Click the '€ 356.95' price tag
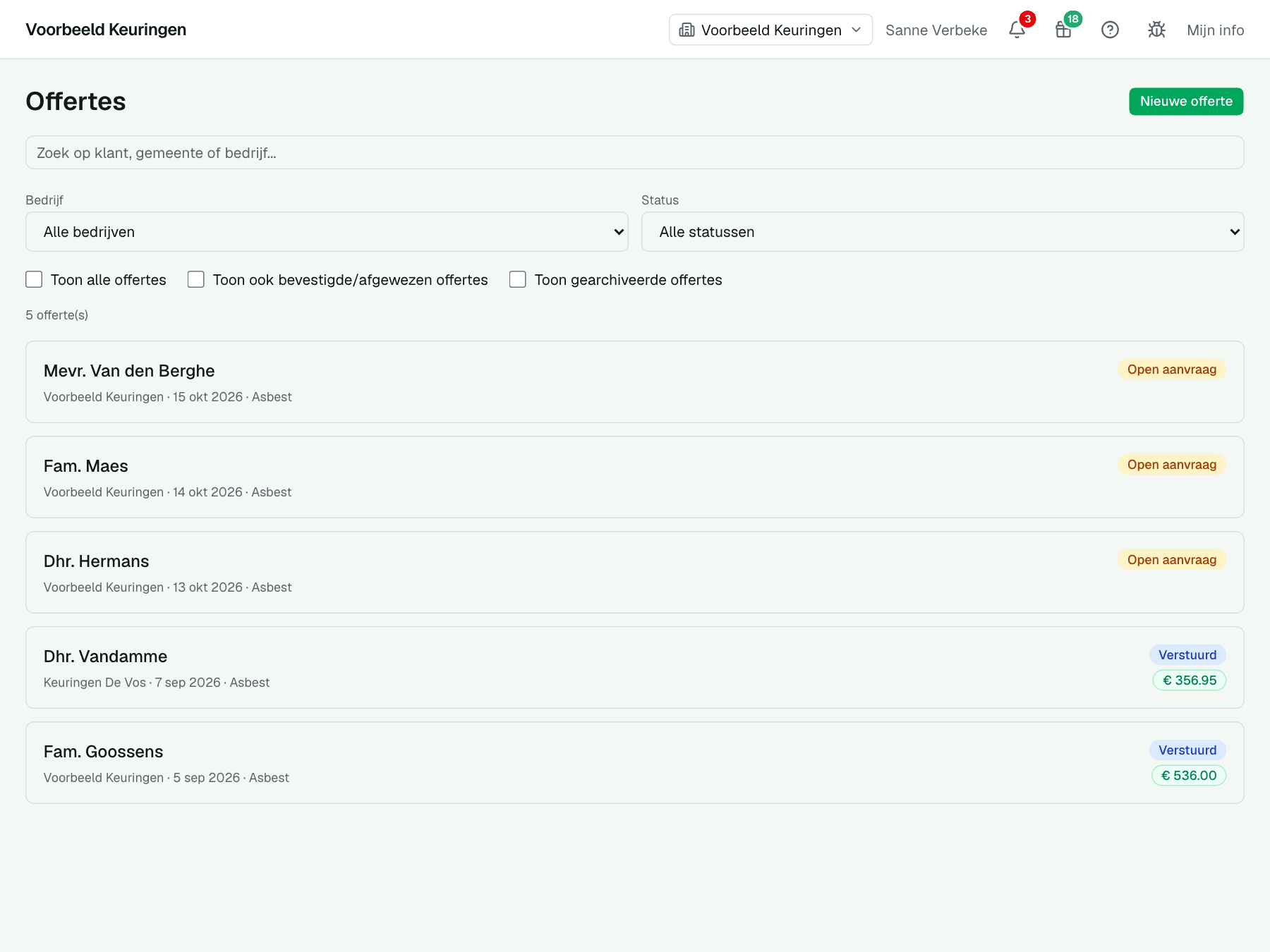The height and width of the screenshot is (952, 1270). pyautogui.click(x=1189, y=680)
